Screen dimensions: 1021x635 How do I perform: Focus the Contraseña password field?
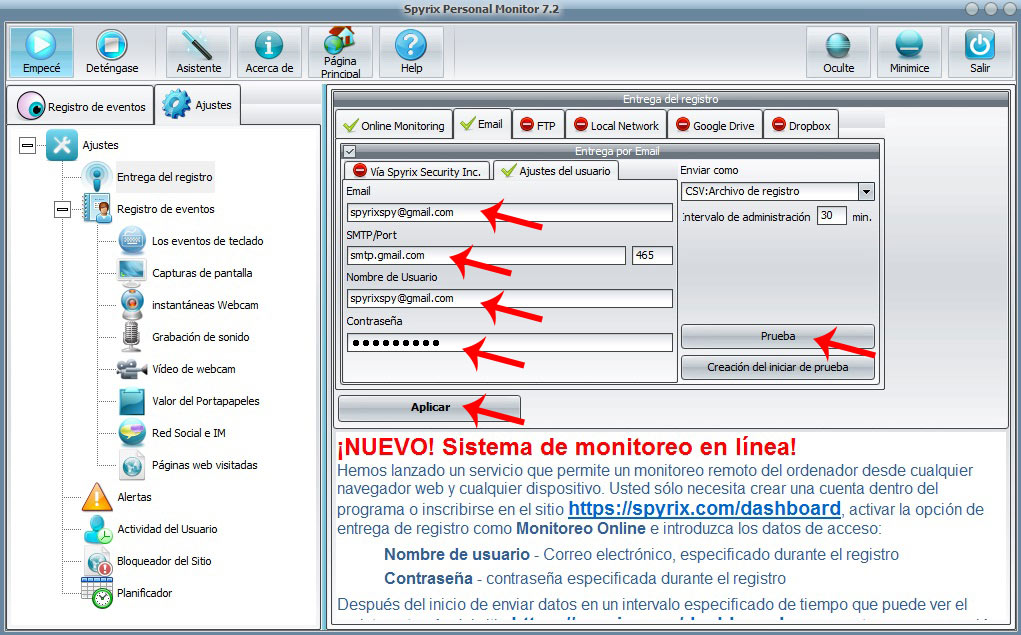pos(509,343)
